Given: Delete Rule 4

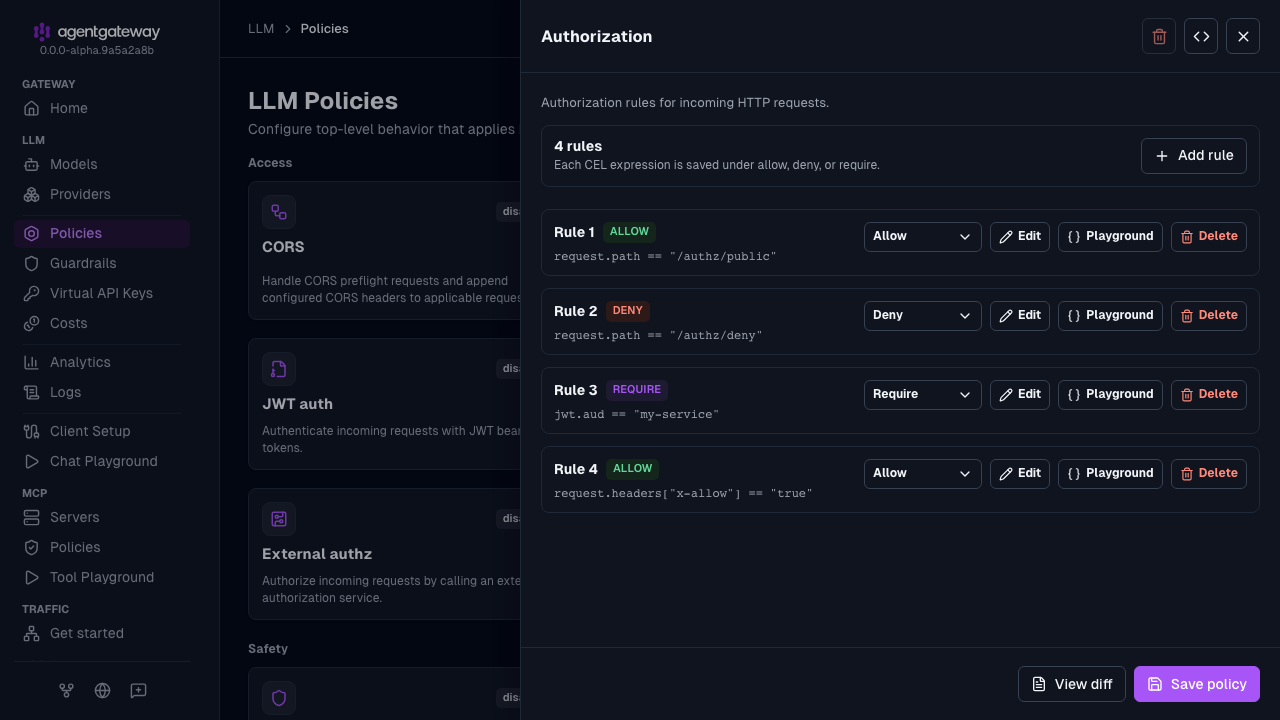Looking at the screenshot, I should pos(1209,474).
